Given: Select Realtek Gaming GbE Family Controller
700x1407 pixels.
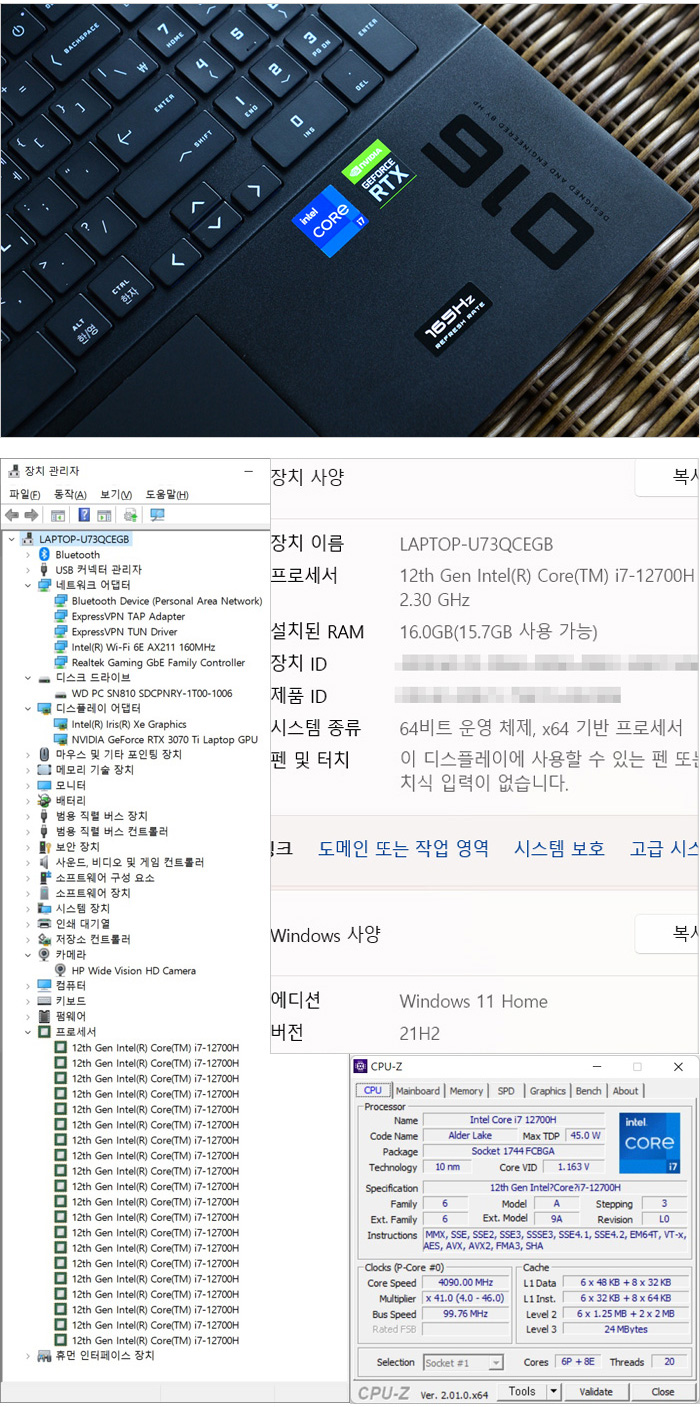Looking at the screenshot, I should pyautogui.click(x=158, y=662).
